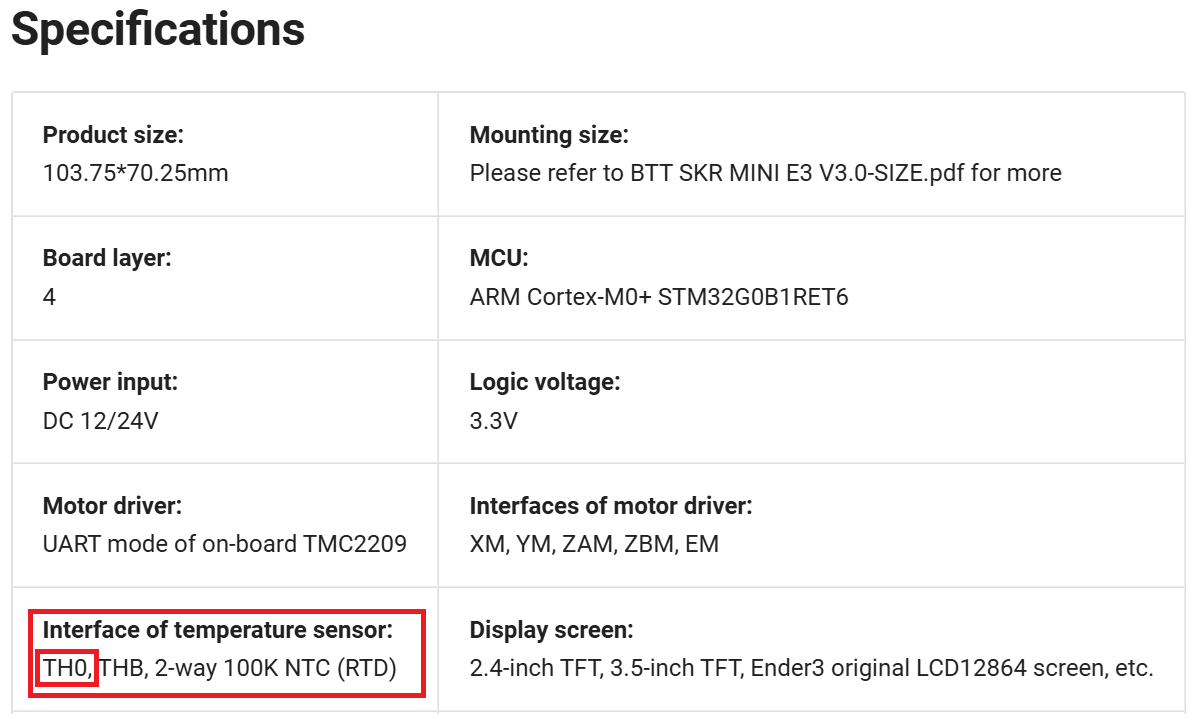
Task: Click the 'Motor driver:' label
Action: click(x=112, y=506)
